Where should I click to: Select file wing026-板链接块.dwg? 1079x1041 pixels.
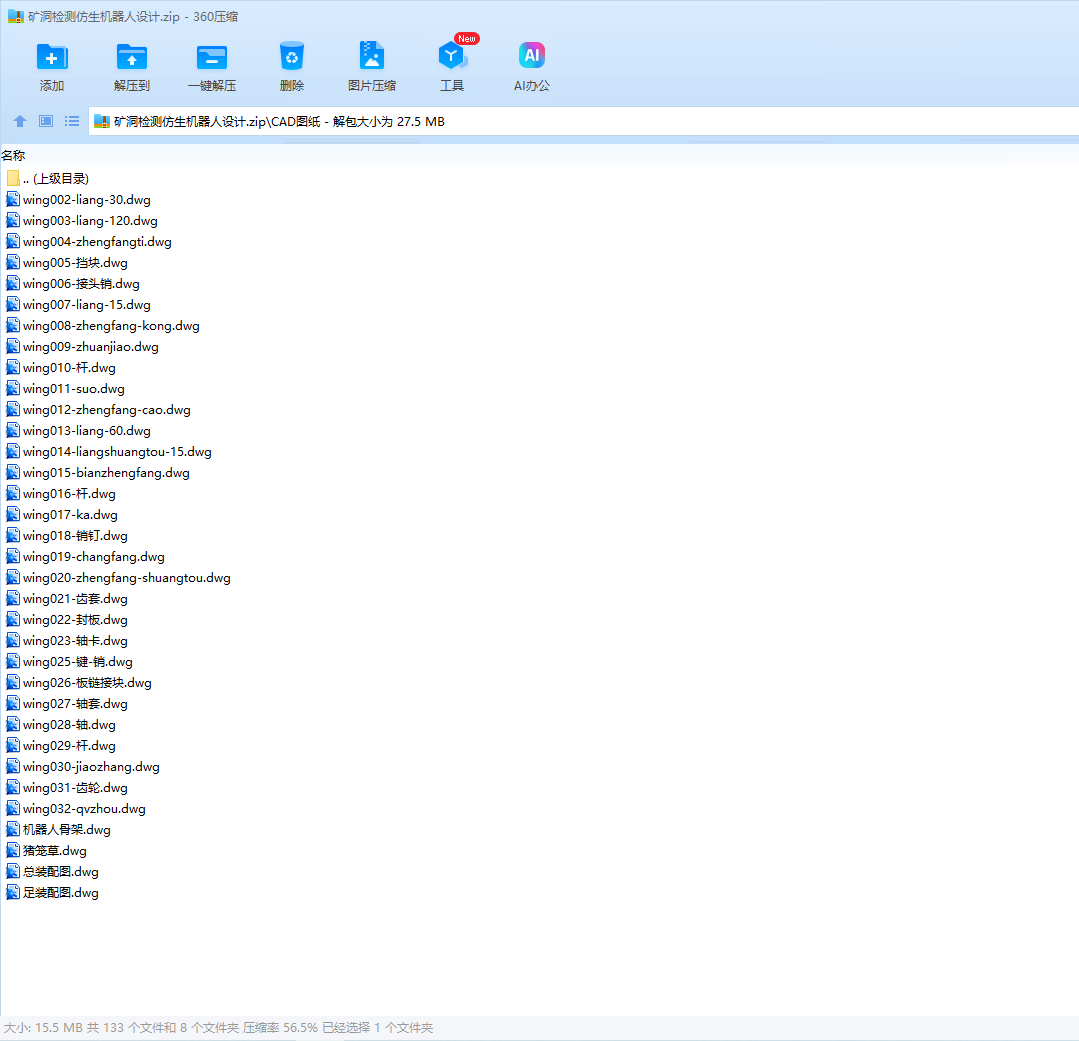pos(79,683)
